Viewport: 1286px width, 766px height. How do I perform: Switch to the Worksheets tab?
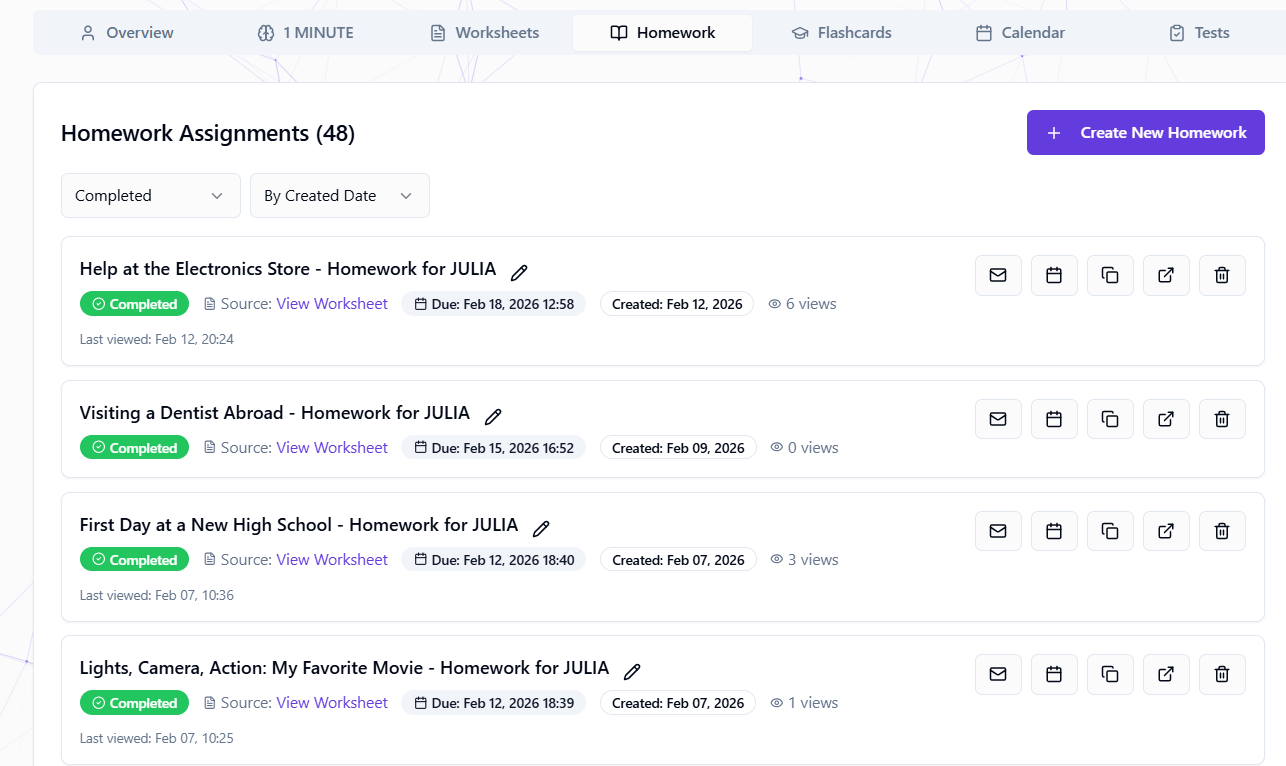click(x=484, y=33)
